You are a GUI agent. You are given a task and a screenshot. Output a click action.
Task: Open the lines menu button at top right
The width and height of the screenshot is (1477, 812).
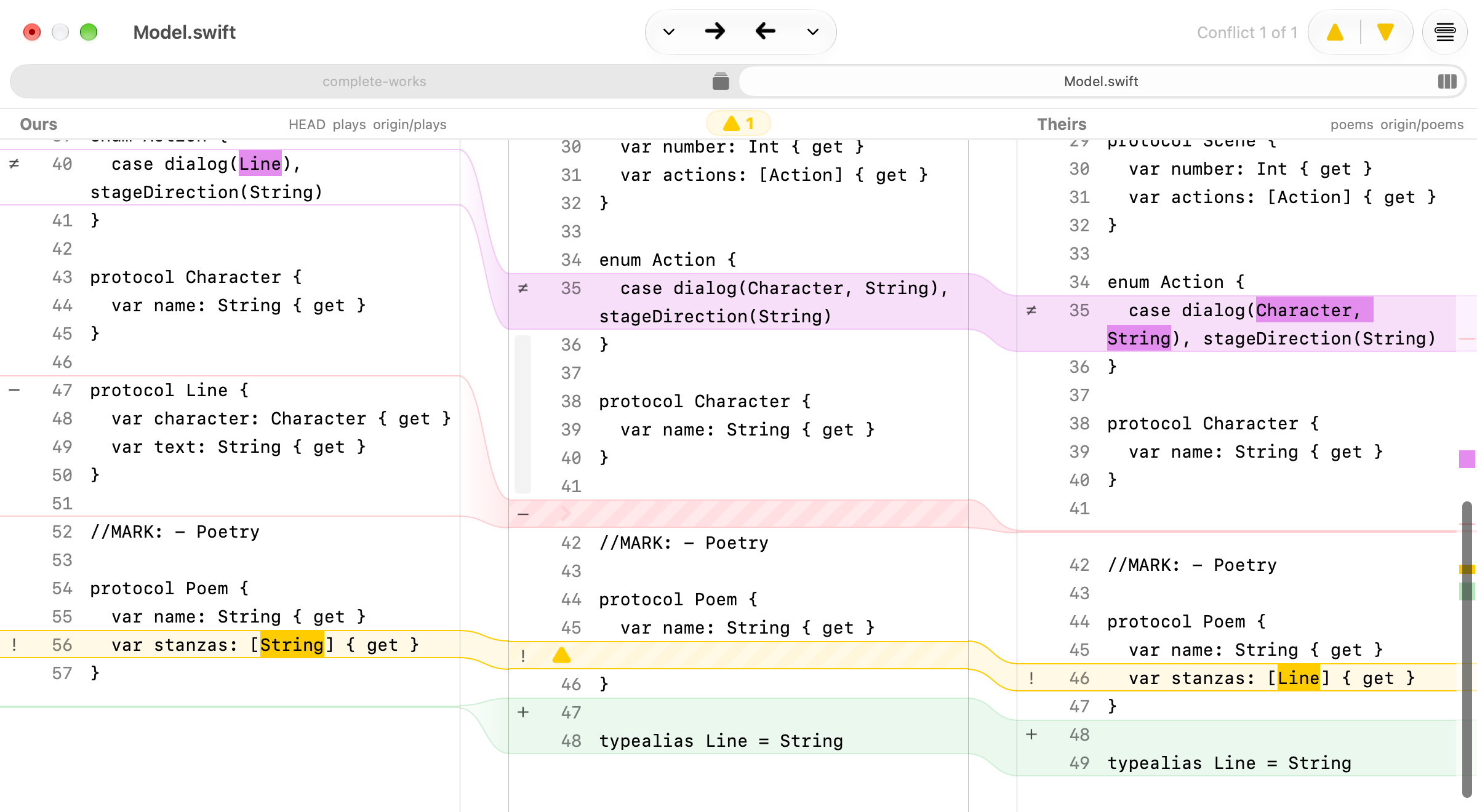pos(1444,33)
